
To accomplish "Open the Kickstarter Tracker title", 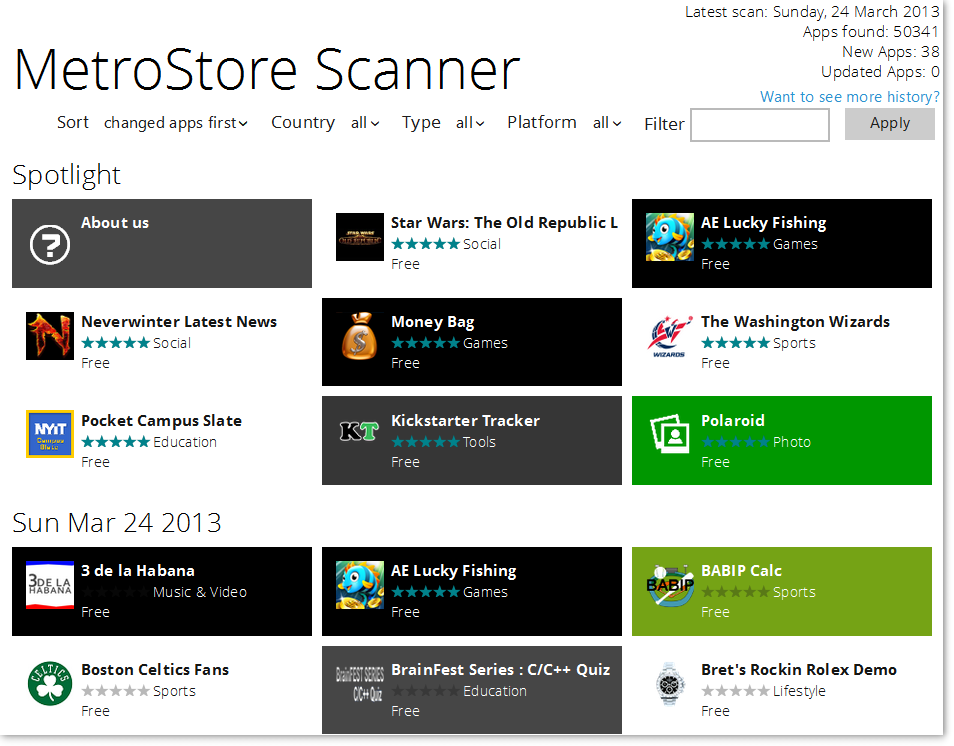I will [x=465, y=420].
